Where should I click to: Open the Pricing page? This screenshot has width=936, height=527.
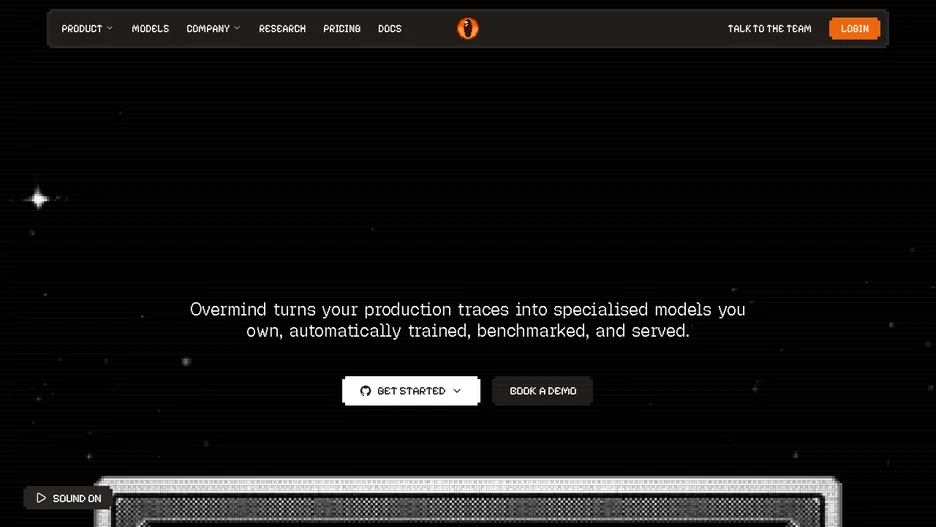pyautogui.click(x=342, y=29)
